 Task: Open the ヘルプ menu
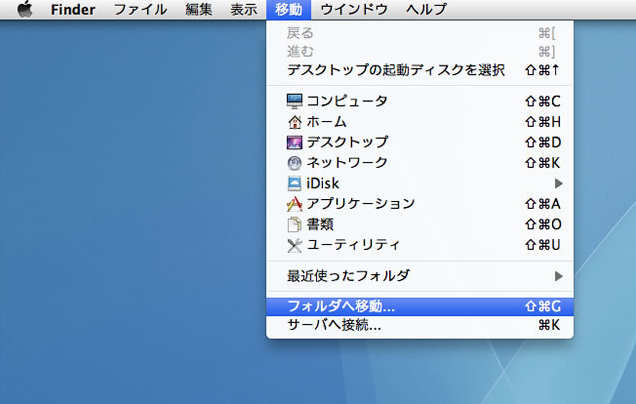(x=427, y=10)
